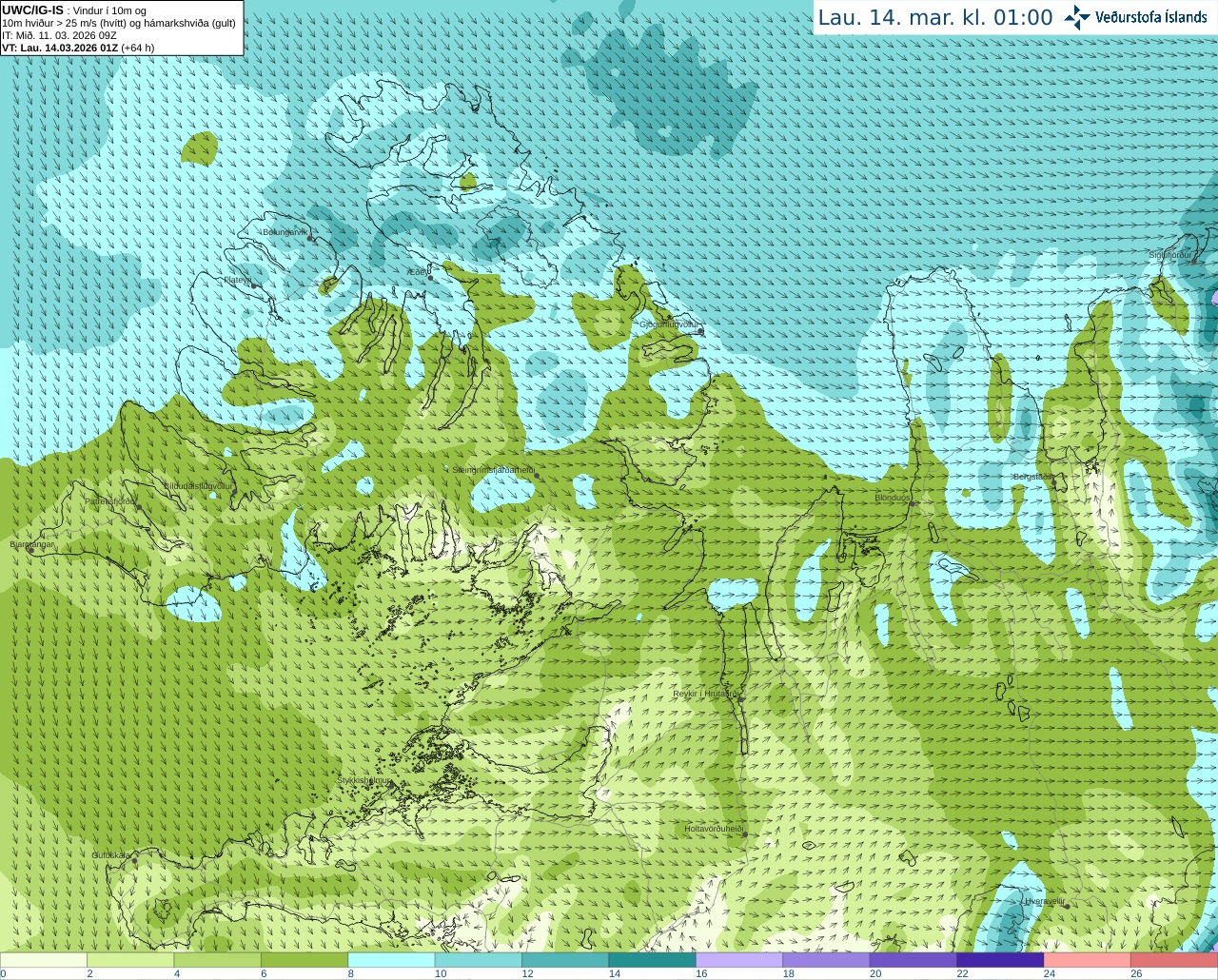Click the legend scale value 14

click(615, 974)
